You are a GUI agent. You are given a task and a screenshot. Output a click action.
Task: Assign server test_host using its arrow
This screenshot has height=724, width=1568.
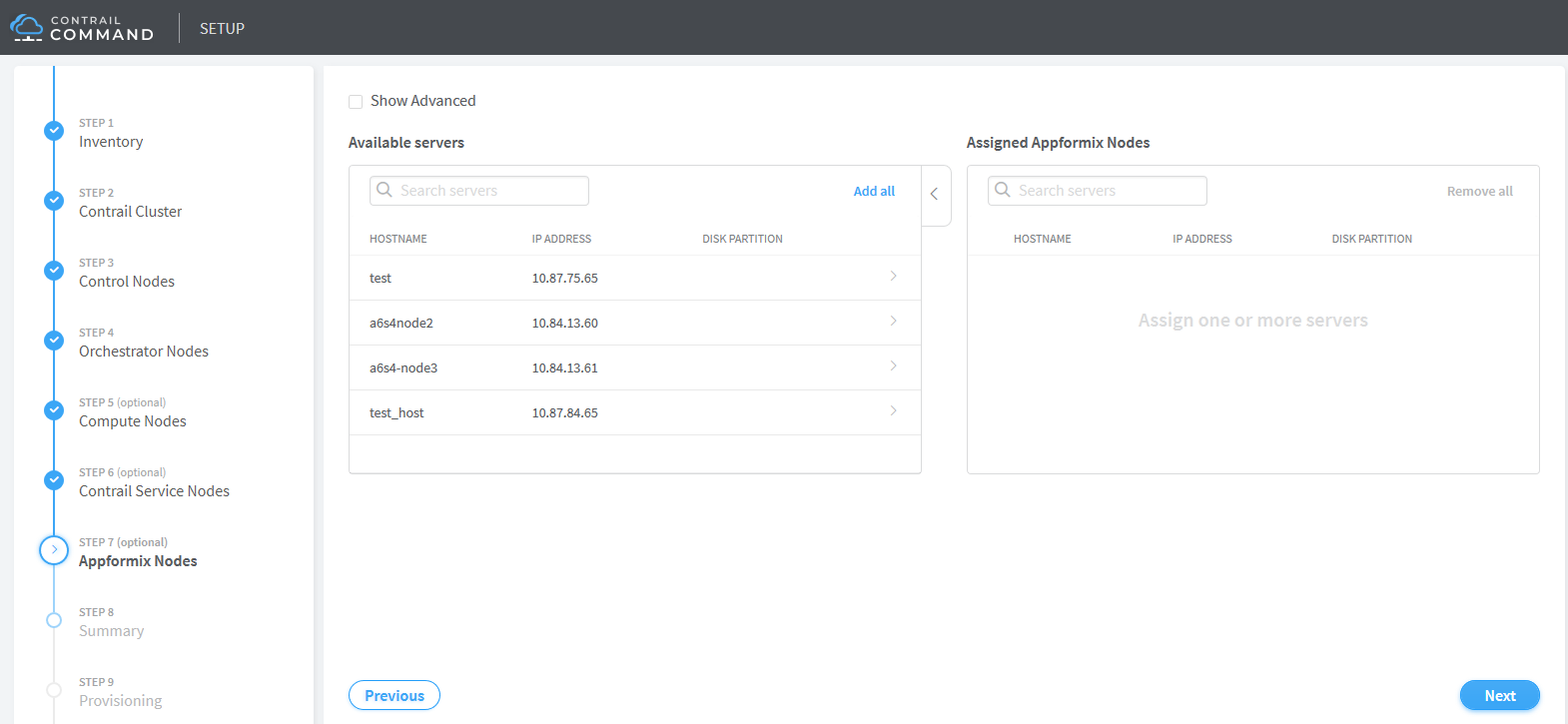pos(893,410)
